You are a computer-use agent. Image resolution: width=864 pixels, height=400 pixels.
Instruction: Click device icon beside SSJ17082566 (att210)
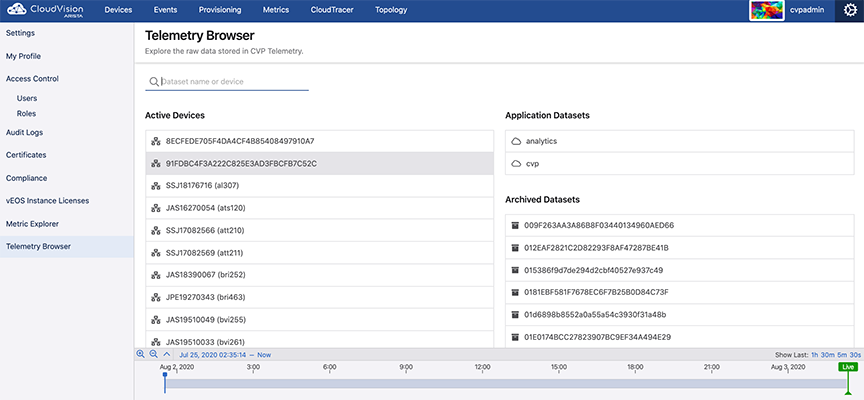[x=156, y=230]
